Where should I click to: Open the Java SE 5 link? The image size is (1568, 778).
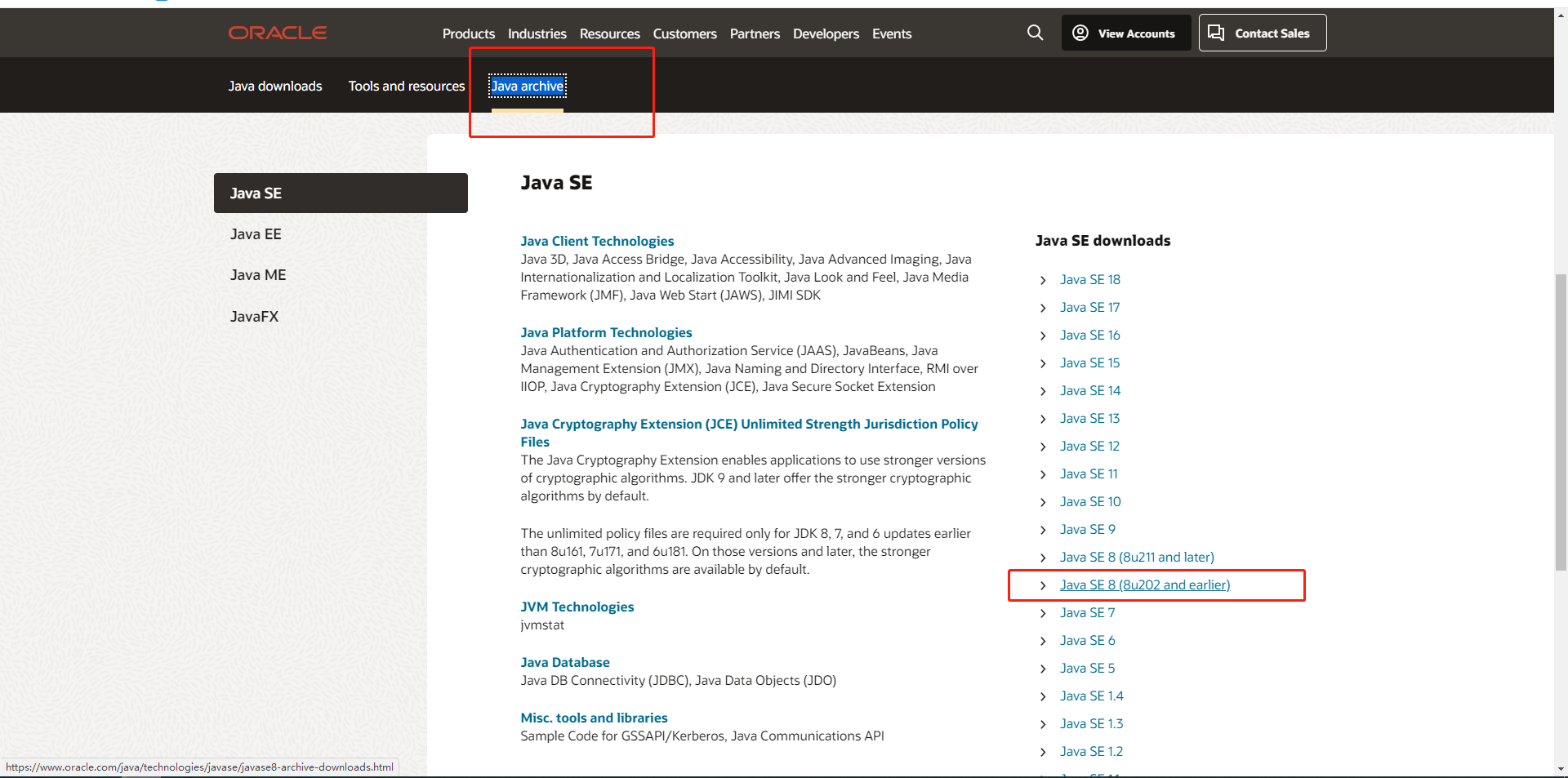(1087, 668)
